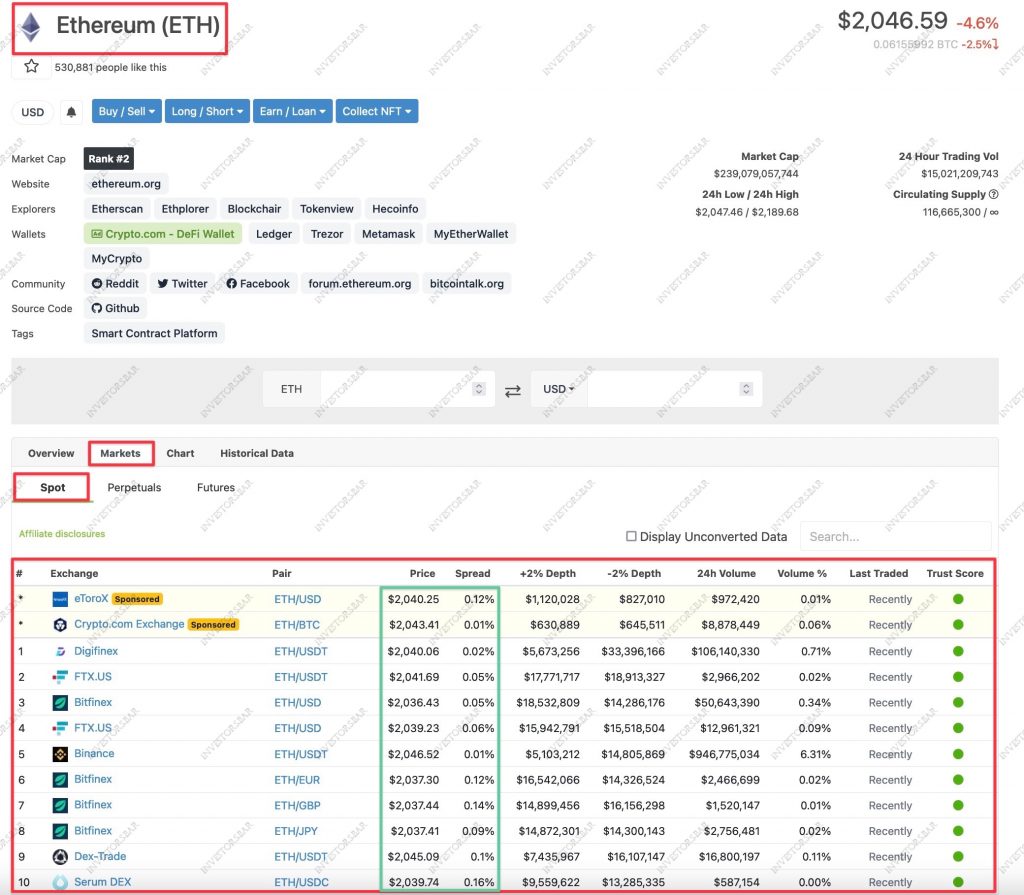This screenshot has height=895, width=1024.
Task: Click the price alert bell icon
Action: (x=71, y=112)
